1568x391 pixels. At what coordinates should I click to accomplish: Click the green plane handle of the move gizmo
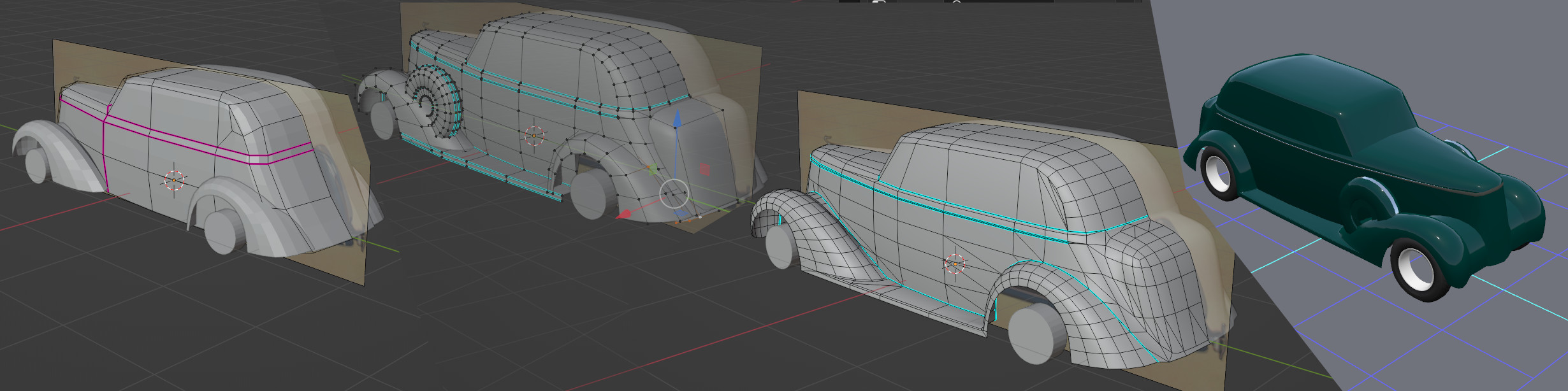[x=652, y=169]
